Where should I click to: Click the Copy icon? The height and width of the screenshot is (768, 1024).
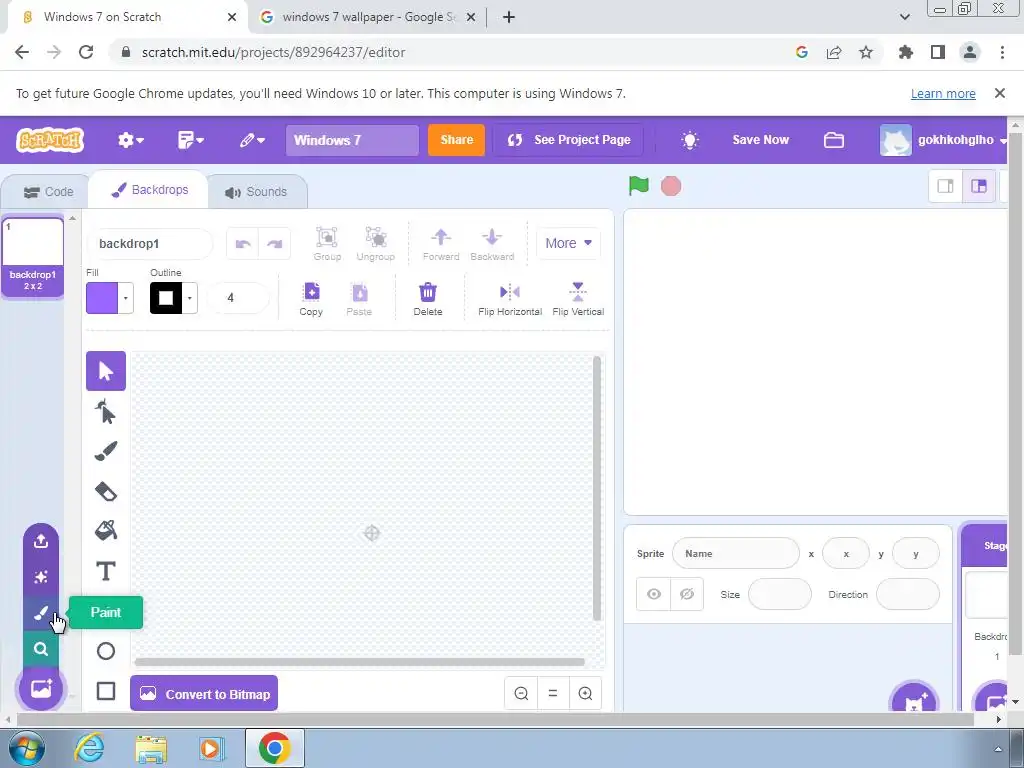click(x=312, y=298)
